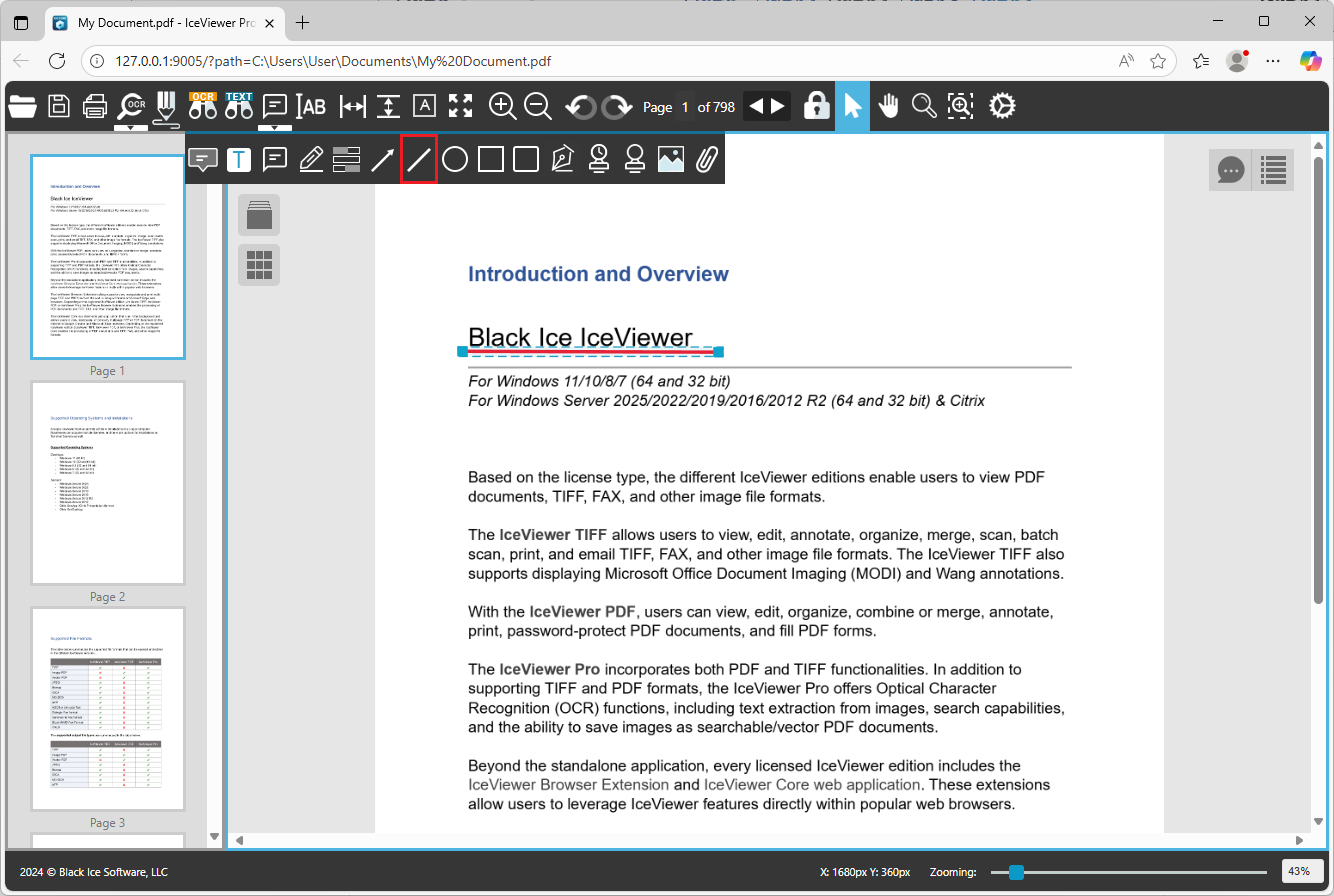Open a new browser tab
1334x896 pixels.
pyautogui.click(x=302, y=22)
